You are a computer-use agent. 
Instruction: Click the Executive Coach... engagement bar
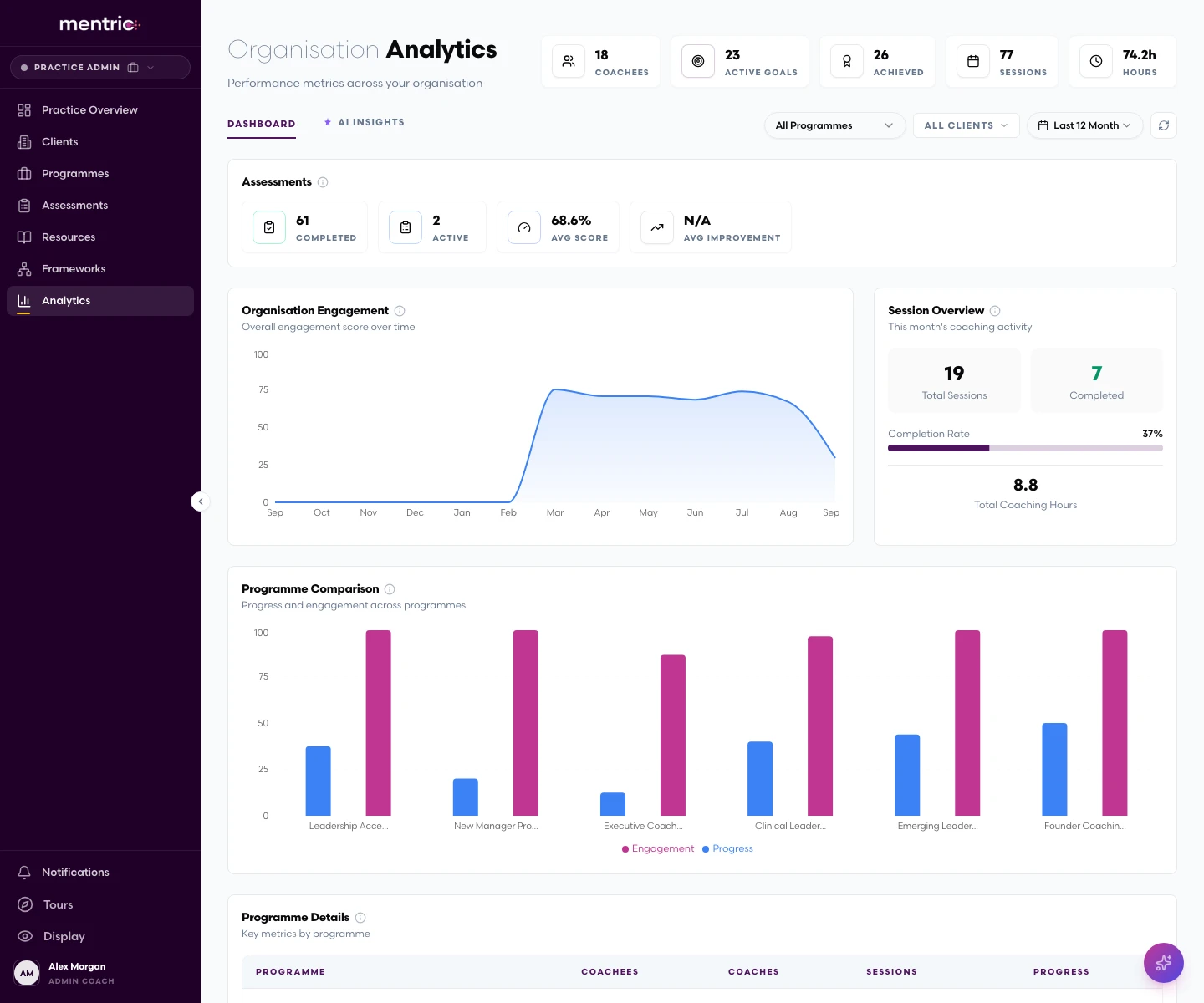tap(673, 736)
